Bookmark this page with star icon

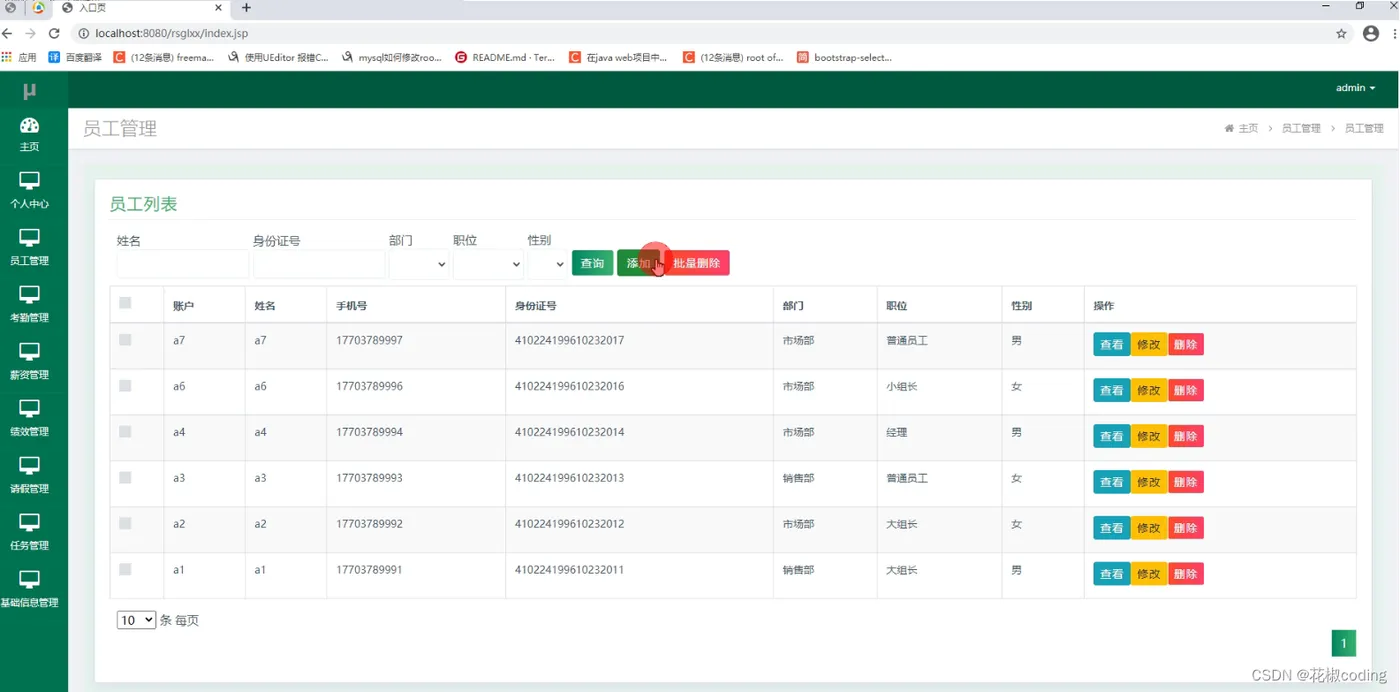click(1341, 33)
